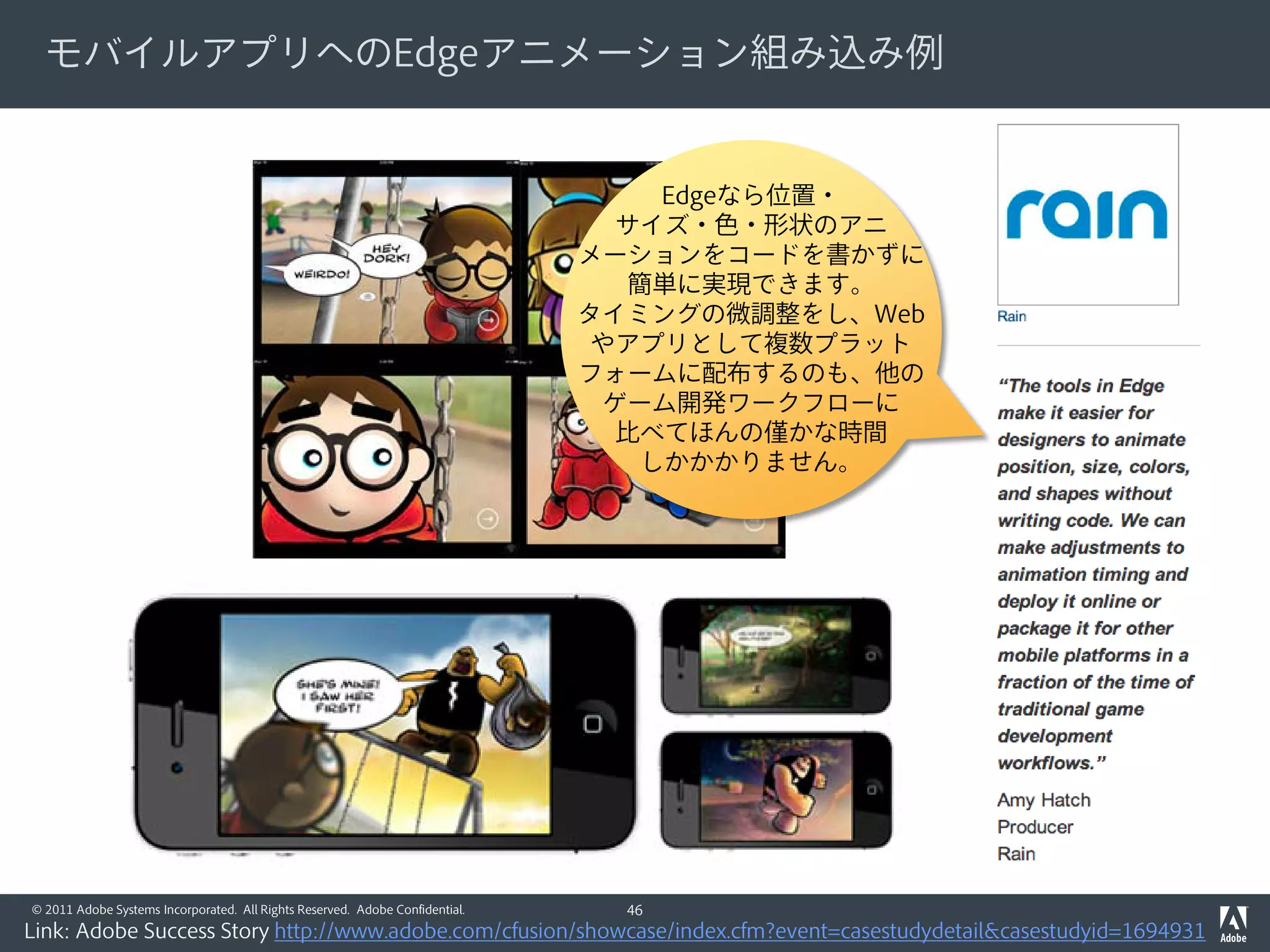Click the big-eyed glasses boy comic panel

pyautogui.click(x=386, y=459)
